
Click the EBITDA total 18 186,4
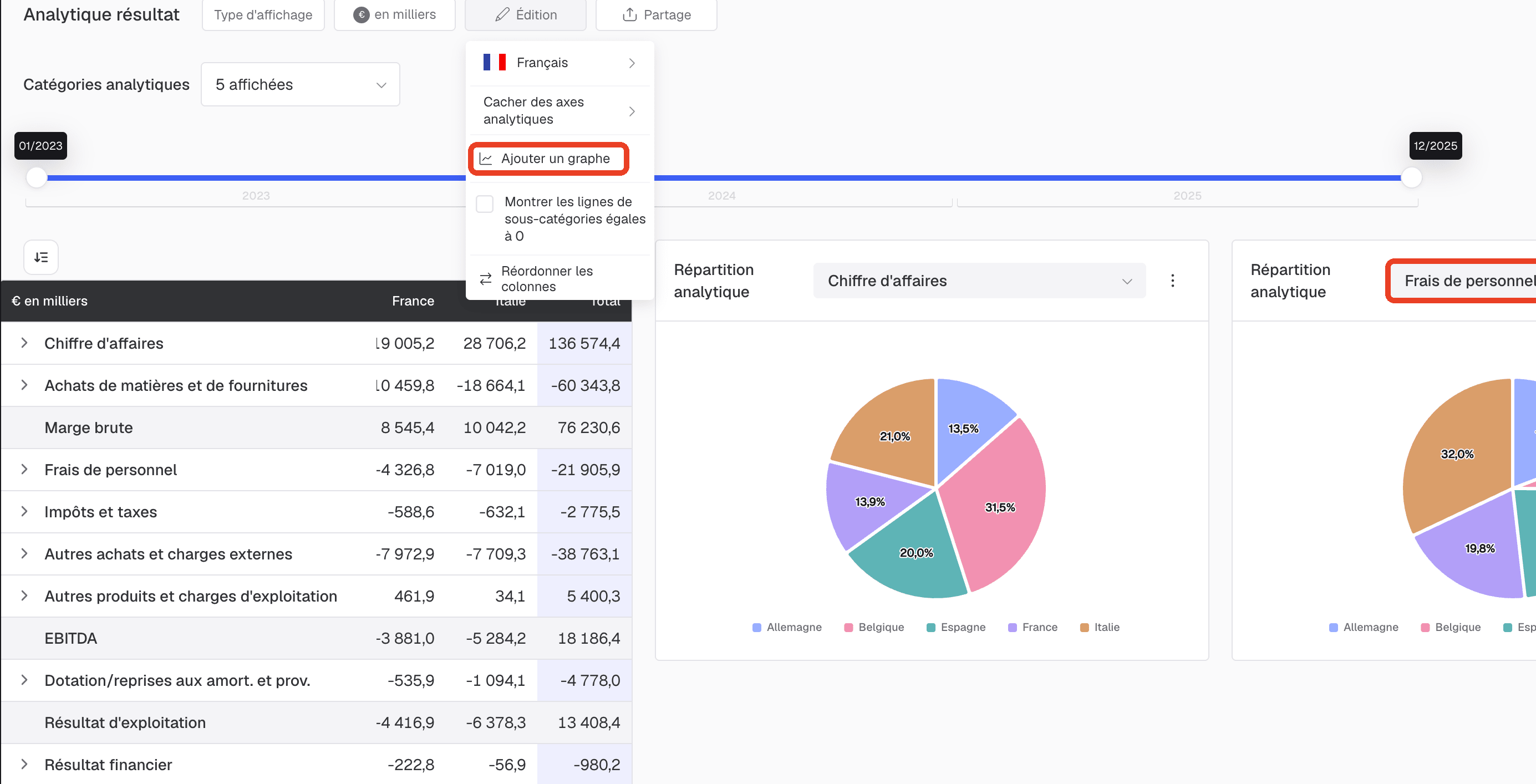(x=588, y=638)
